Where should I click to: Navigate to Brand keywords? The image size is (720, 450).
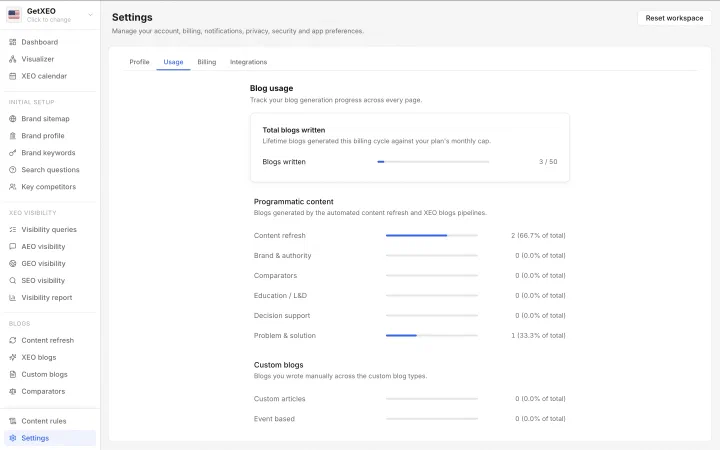[50, 152]
